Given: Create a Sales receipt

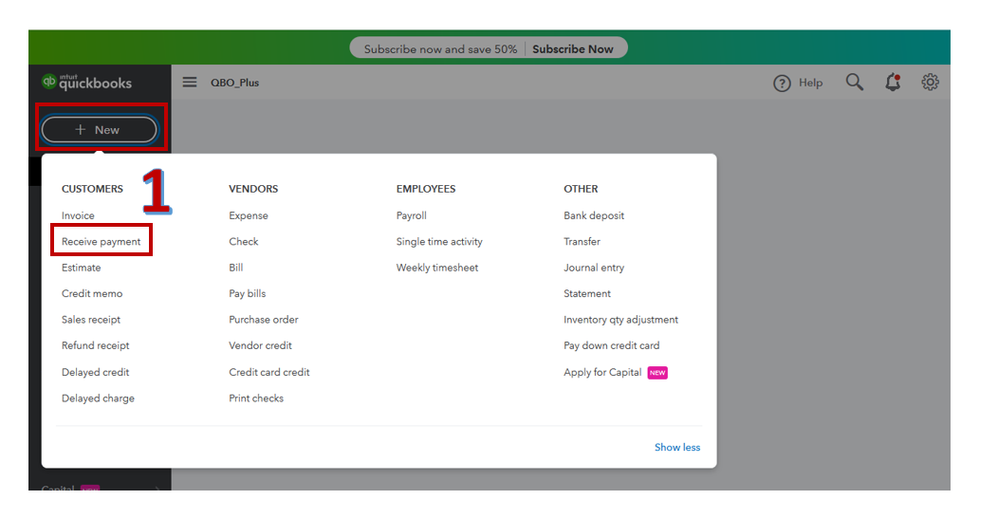Looking at the screenshot, I should 90,320.
